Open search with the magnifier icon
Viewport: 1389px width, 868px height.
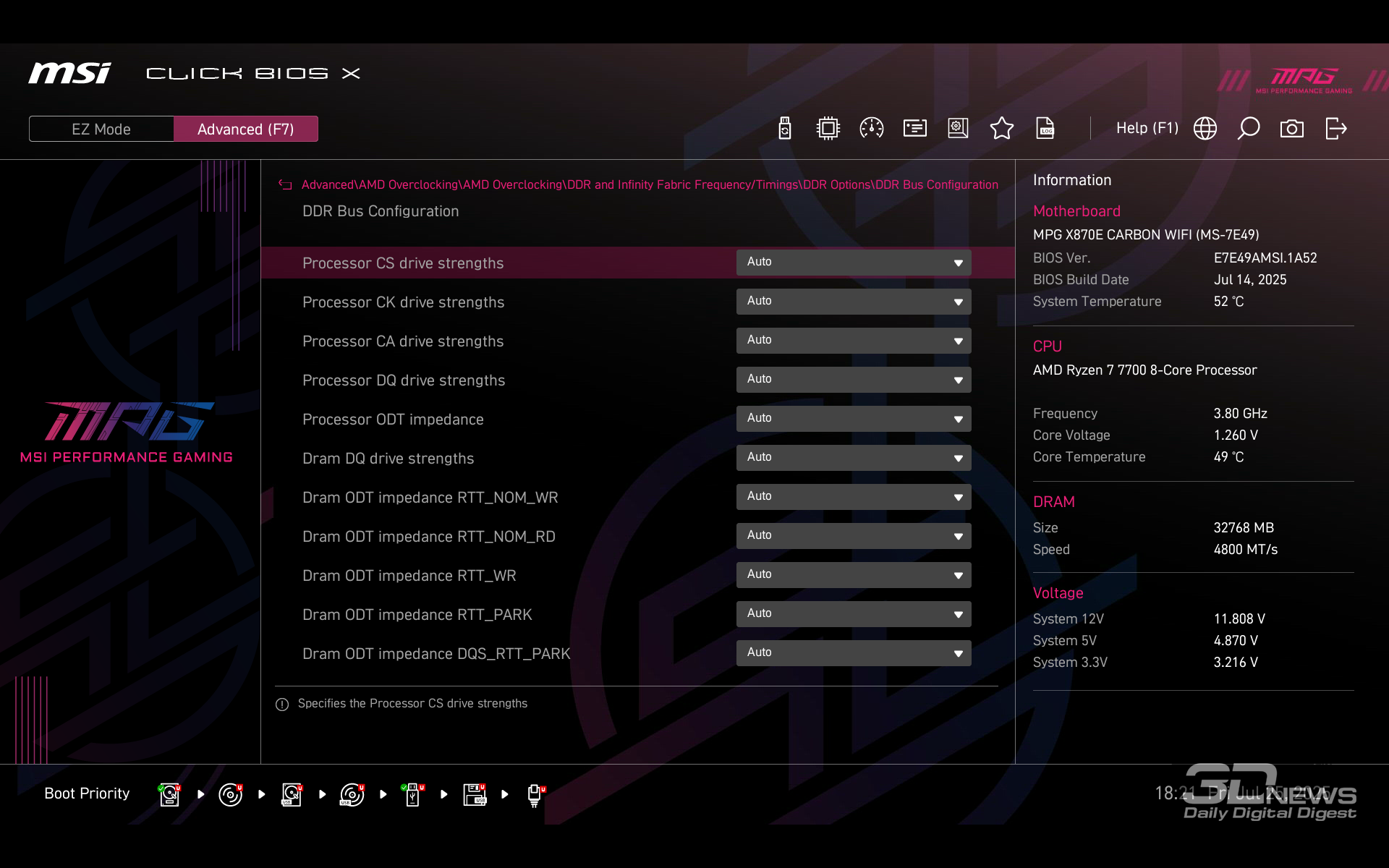coord(1248,129)
